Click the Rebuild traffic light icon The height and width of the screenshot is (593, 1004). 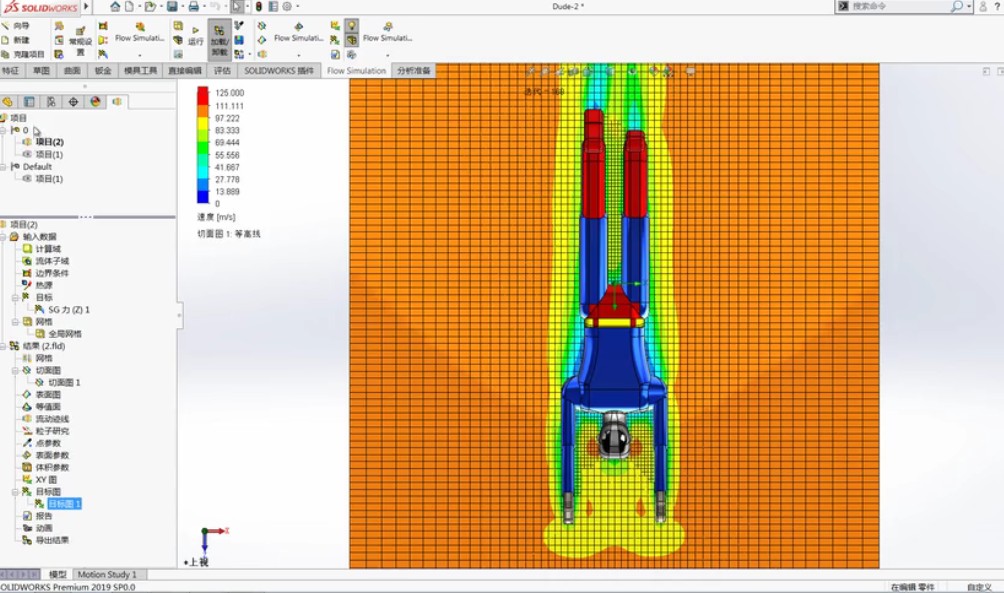(x=259, y=6)
